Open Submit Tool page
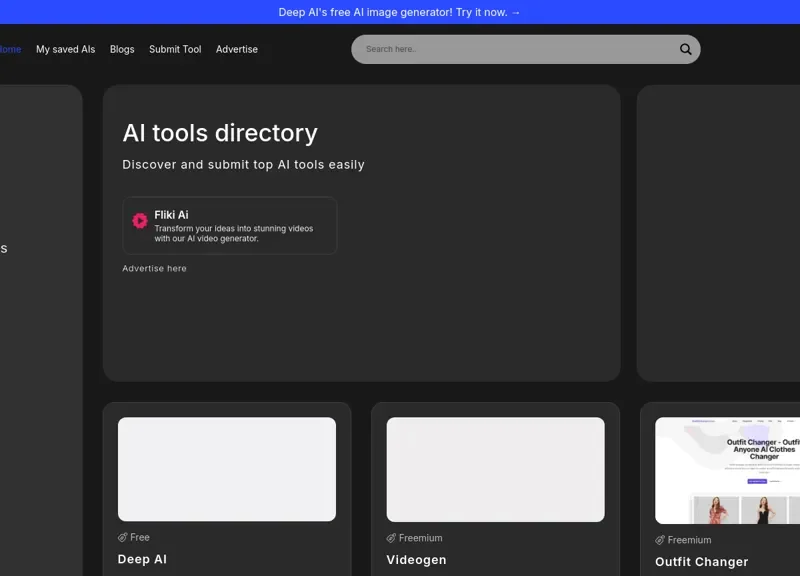 175,49
